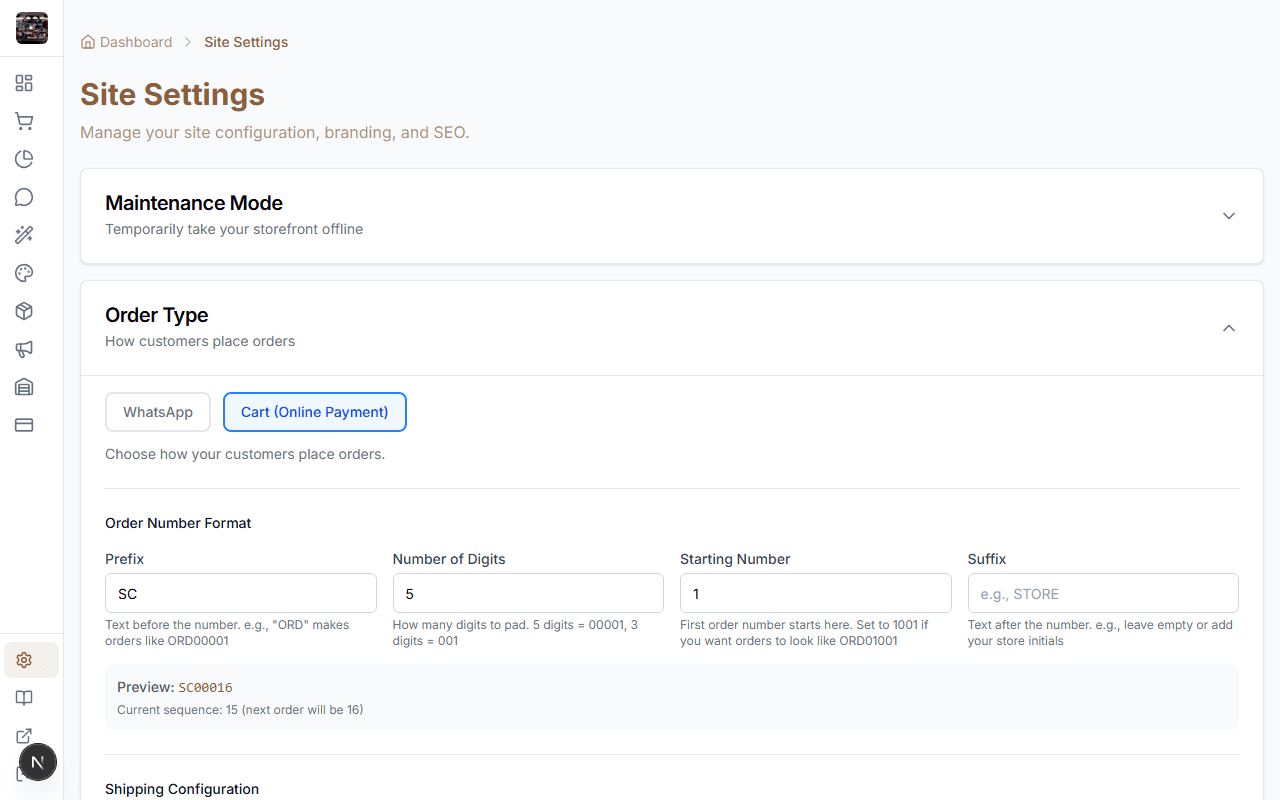Open the N user avatar
The height and width of the screenshot is (800, 1280).
click(x=38, y=761)
